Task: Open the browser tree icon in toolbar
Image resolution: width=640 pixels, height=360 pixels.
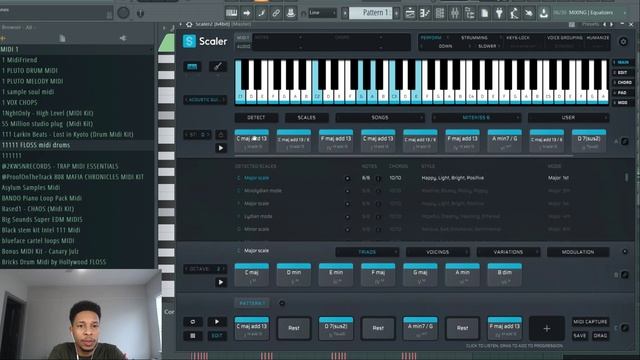Action: point(470,13)
